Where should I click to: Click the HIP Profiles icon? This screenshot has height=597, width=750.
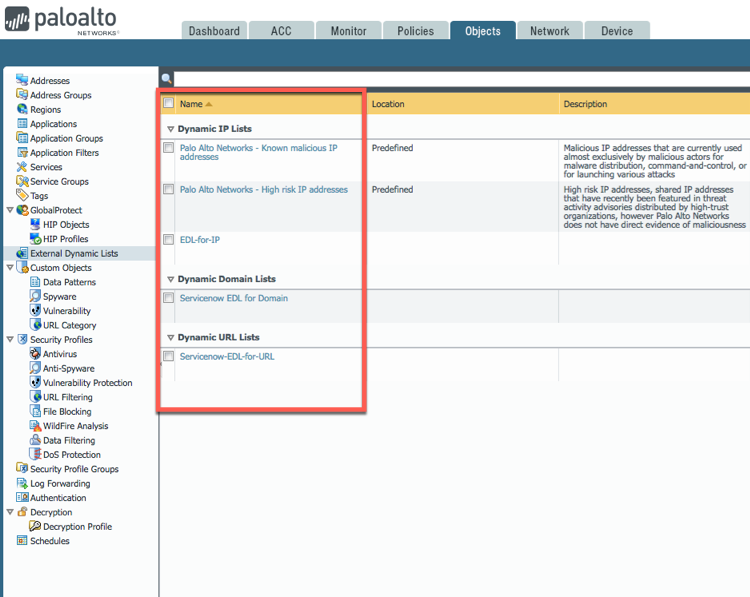[x=35, y=238]
